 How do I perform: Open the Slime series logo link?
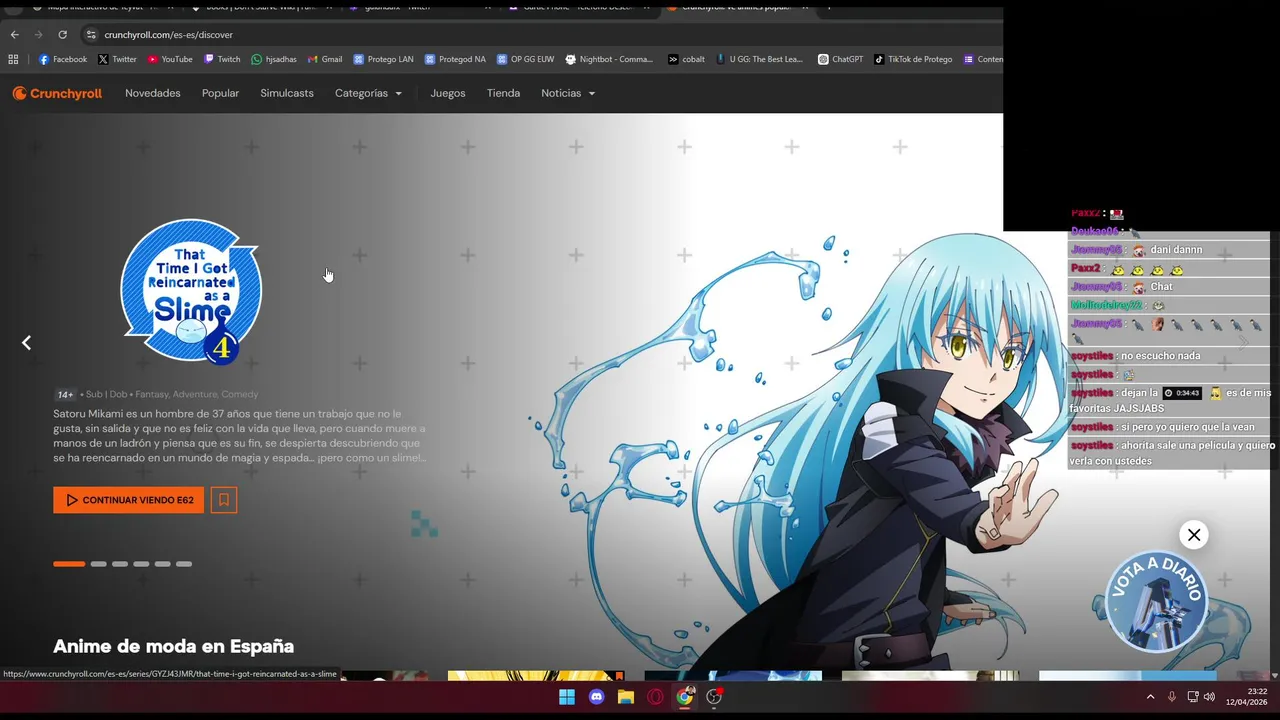tap(191, 290)
